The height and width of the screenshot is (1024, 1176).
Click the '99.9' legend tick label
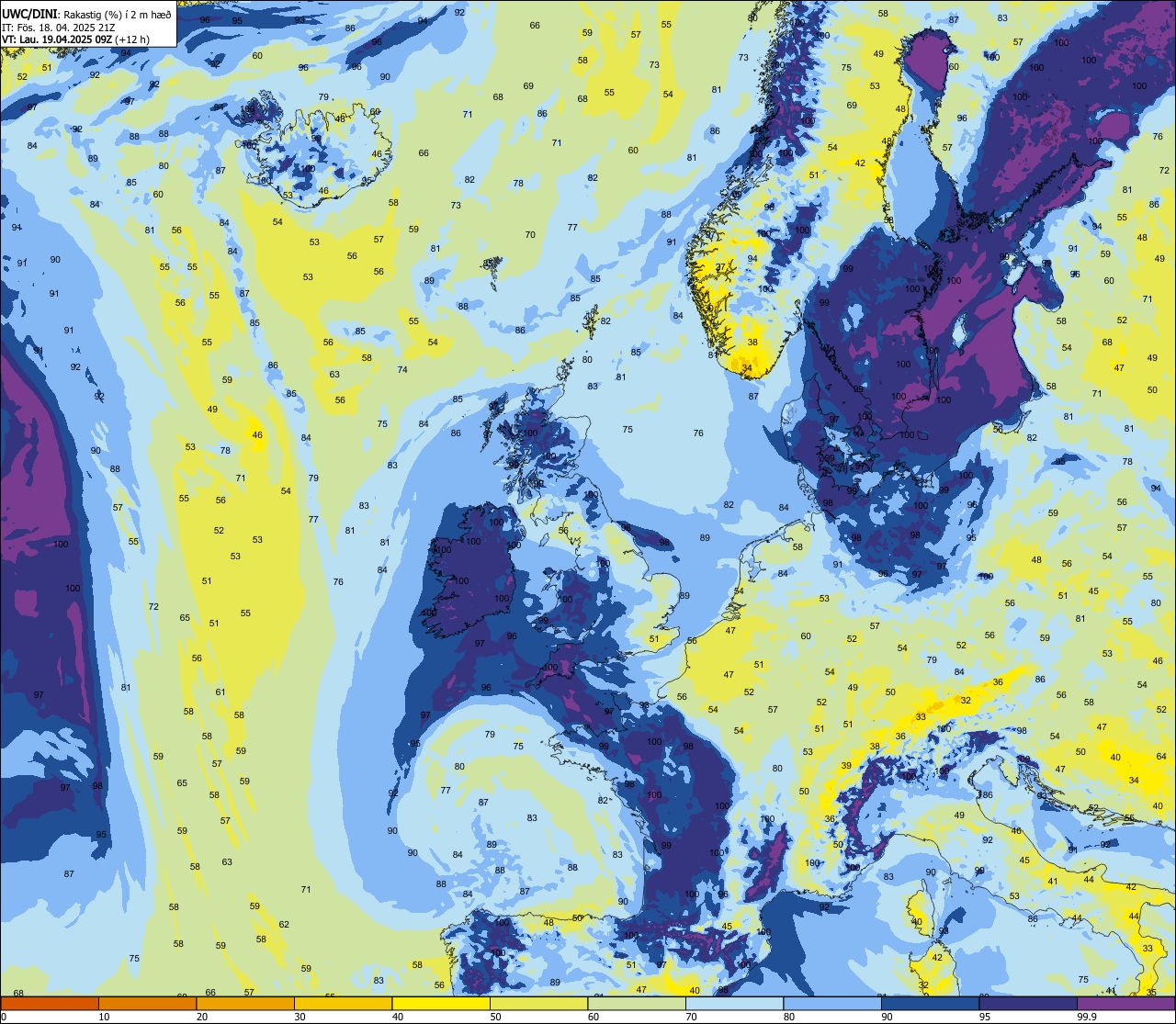click(1087, 1017)
